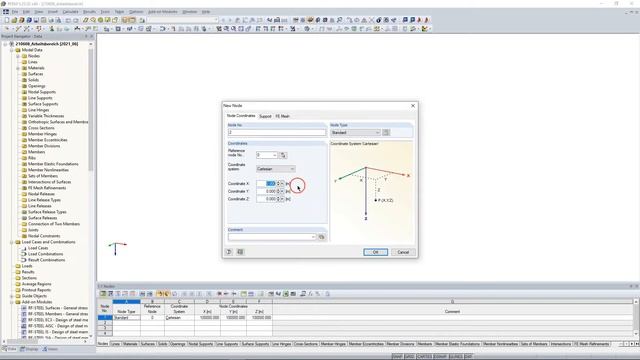This screenshot has height=360, width=640.
Task: Click Project Navigator vertical scrollbar
Action: [x=91, y=110]
